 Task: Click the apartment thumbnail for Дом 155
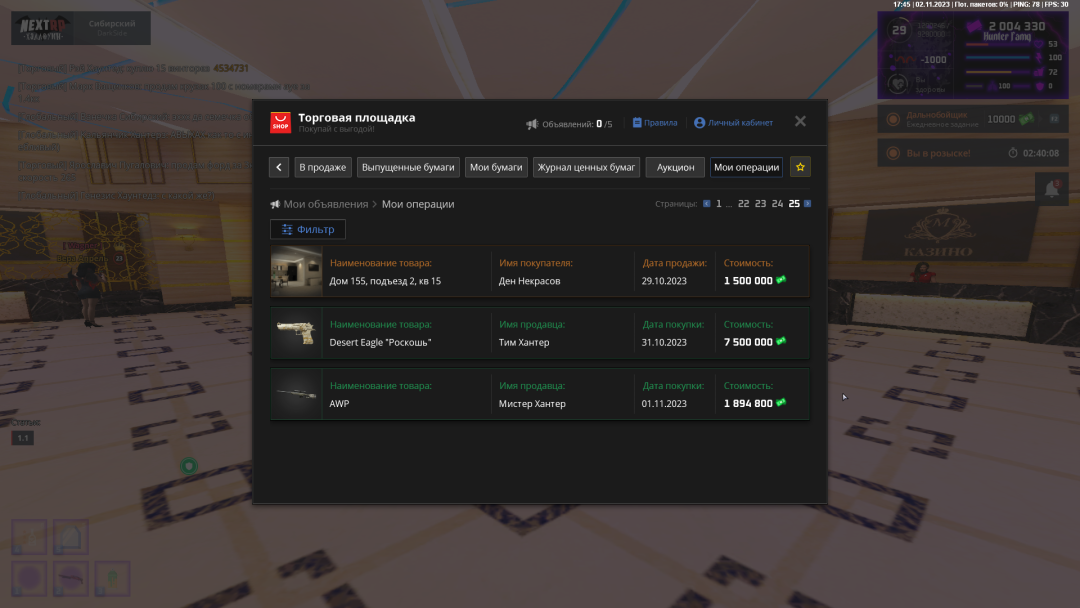296,271
